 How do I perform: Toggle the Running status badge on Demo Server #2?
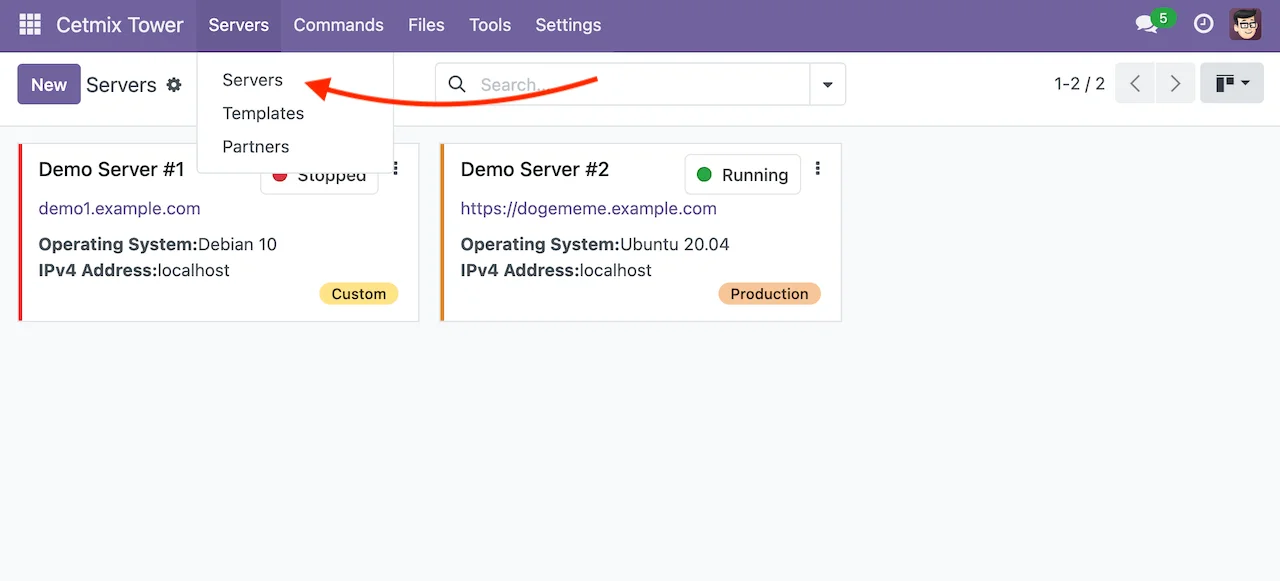tap(742, 174)
